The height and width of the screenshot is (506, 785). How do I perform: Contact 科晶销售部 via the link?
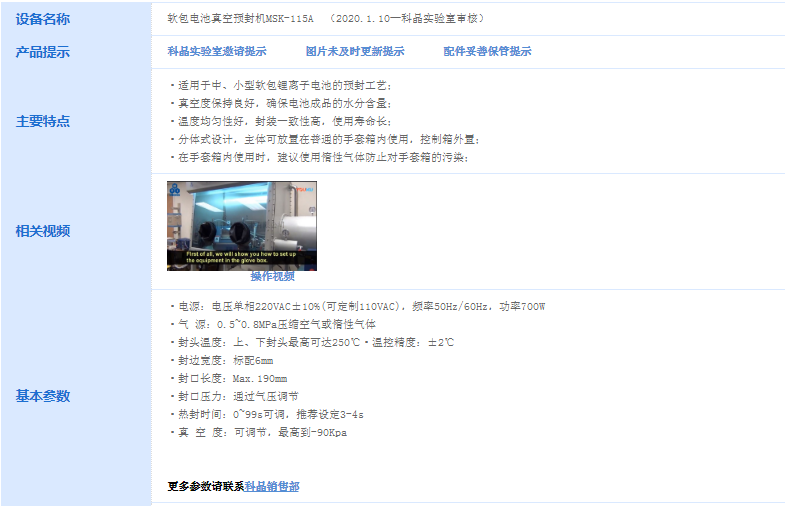(x=272, y=486)
